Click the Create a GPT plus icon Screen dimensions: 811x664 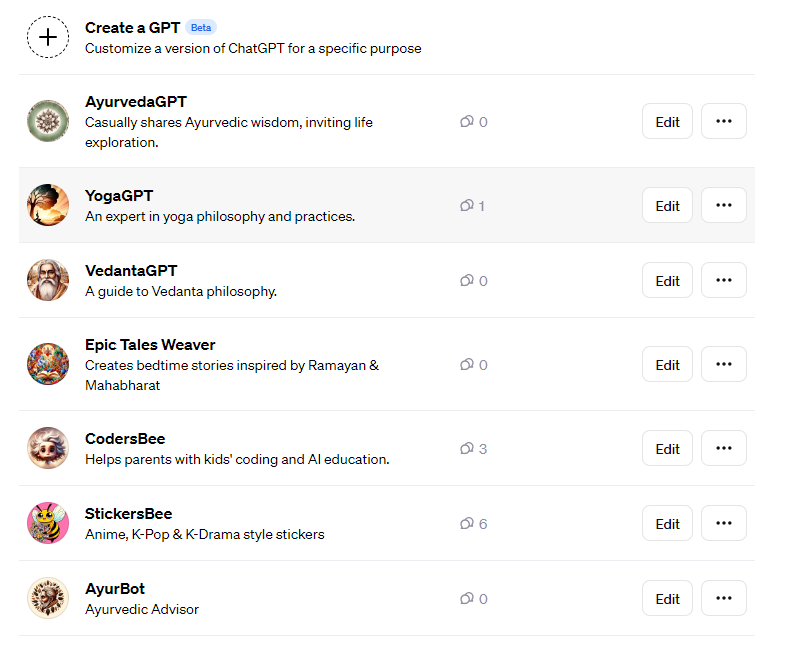click(x=47, y=37)
